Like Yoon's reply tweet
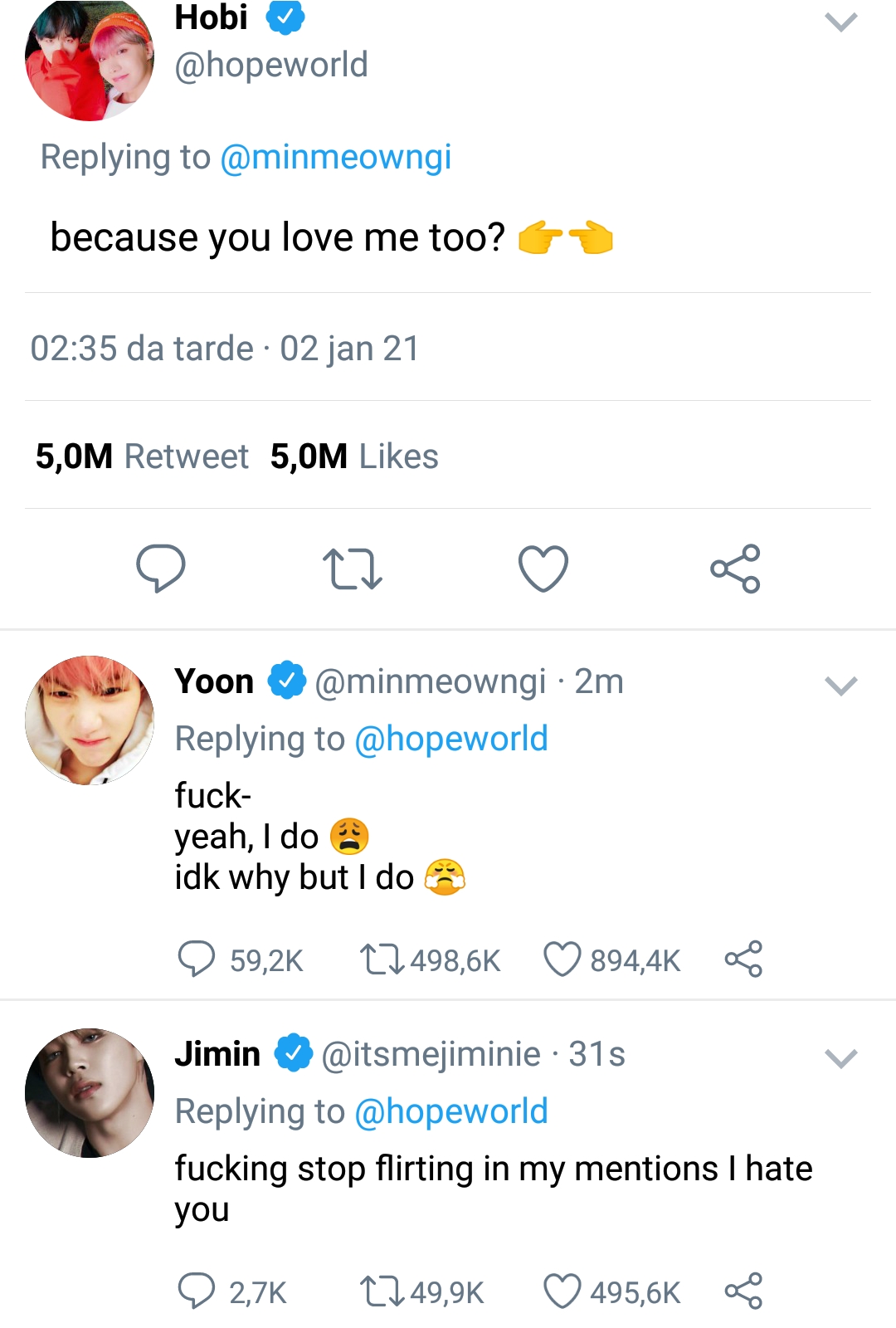The width and height of the screenshot is (896, 1328). (562, 959)
